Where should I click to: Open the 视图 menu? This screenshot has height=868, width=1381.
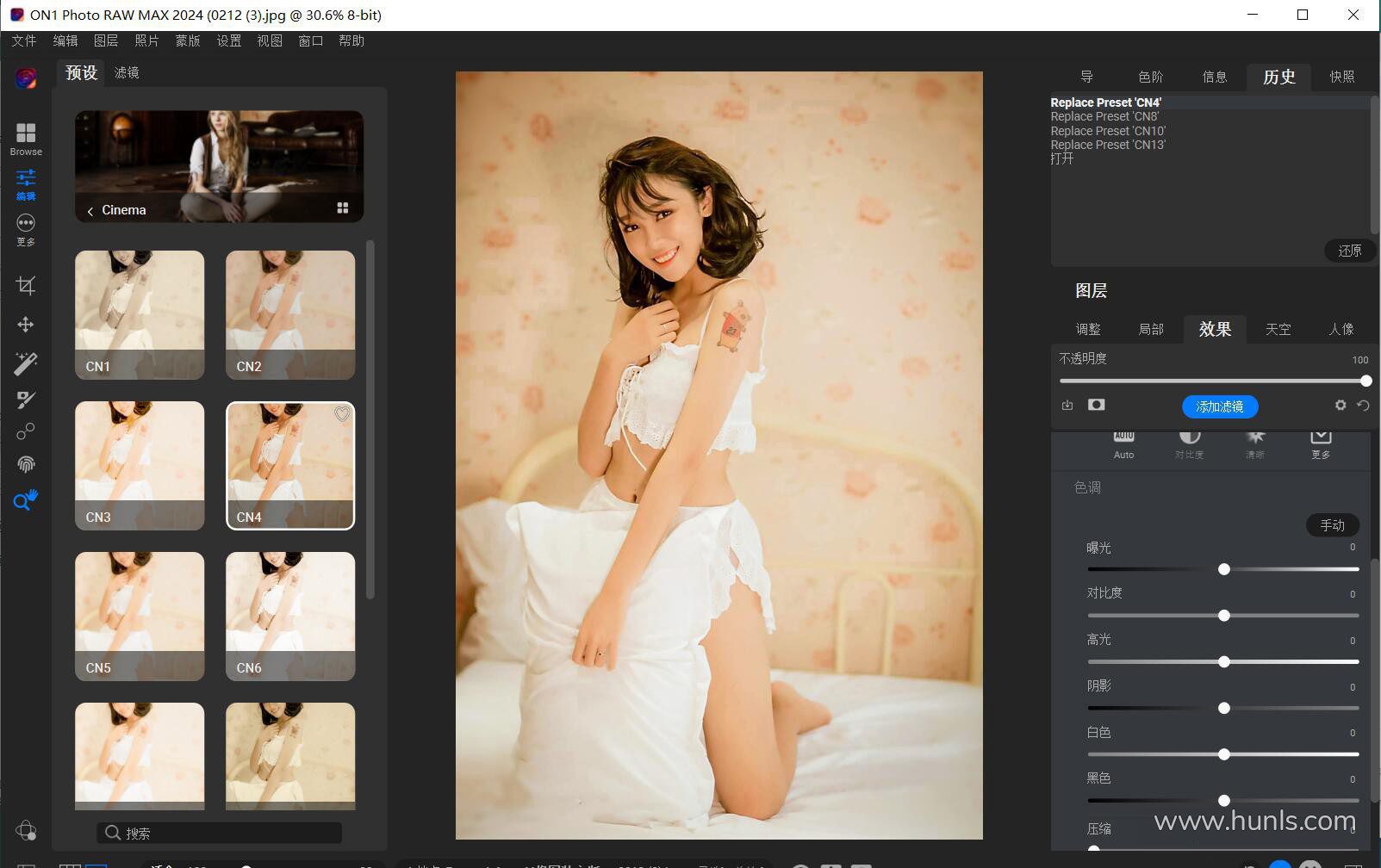270,40
